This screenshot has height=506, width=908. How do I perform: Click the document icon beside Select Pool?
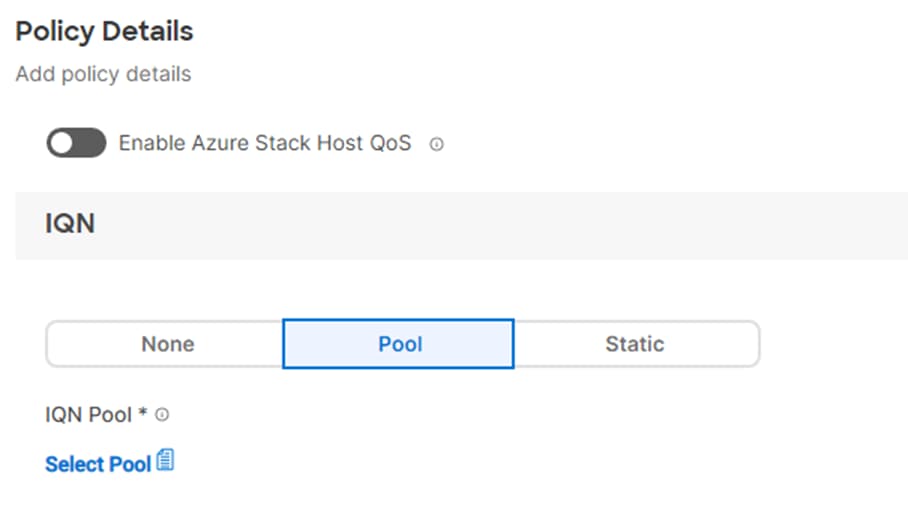[x=165, y=460]
